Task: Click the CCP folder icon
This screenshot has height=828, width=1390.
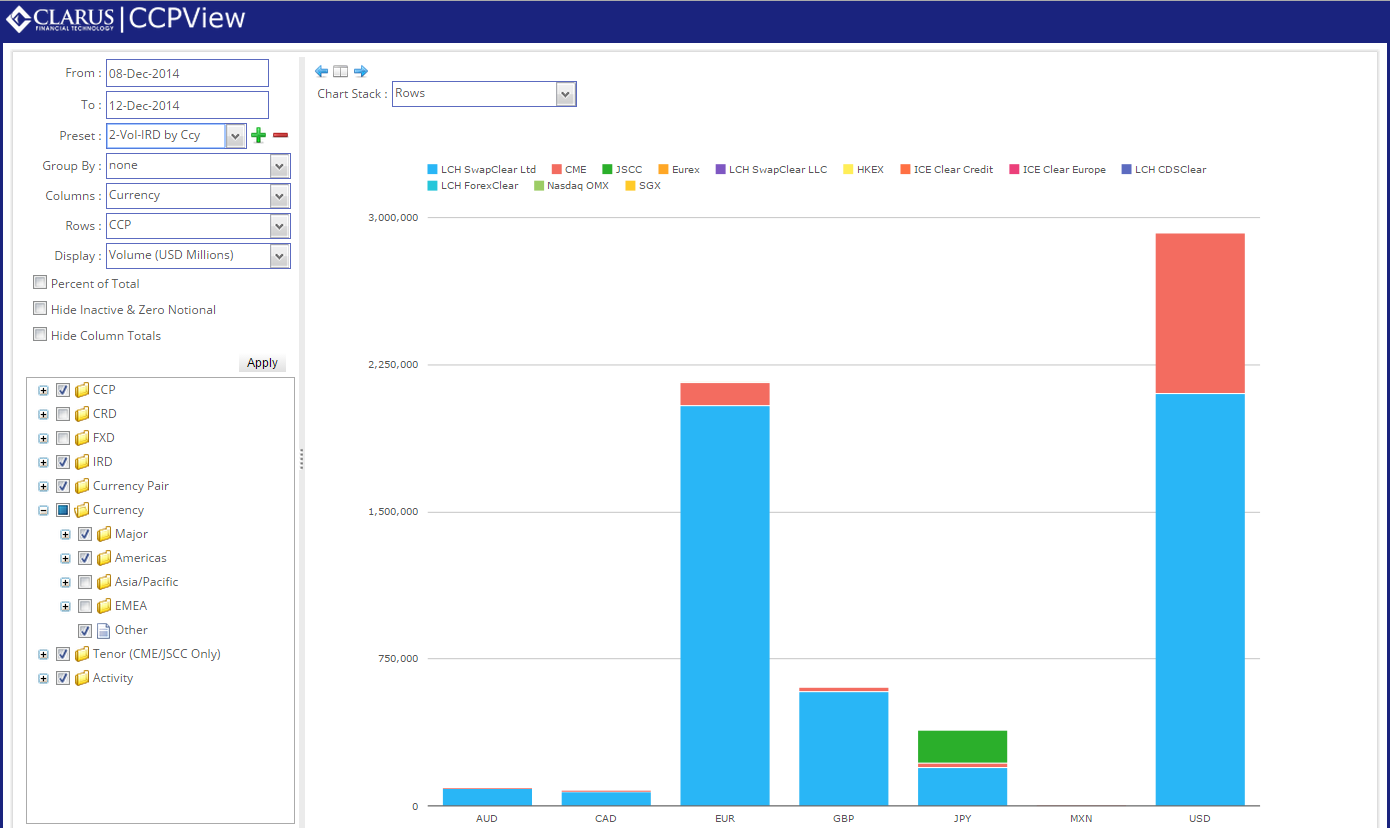Action: [82, 390]
